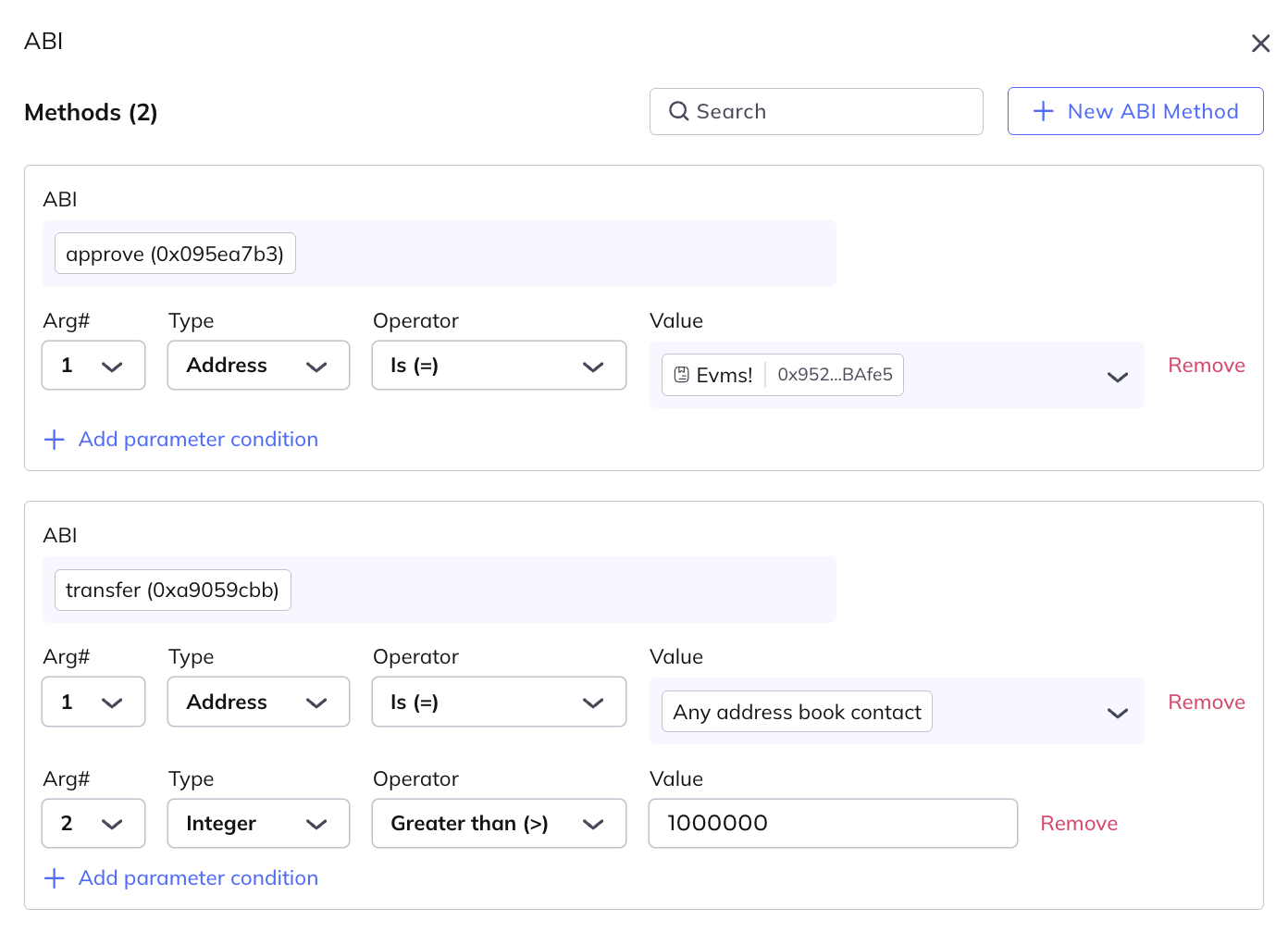Click the contact icon beside Evms! address
The width and height of the screenshot is (1288, 933).
tap(682, 375)
